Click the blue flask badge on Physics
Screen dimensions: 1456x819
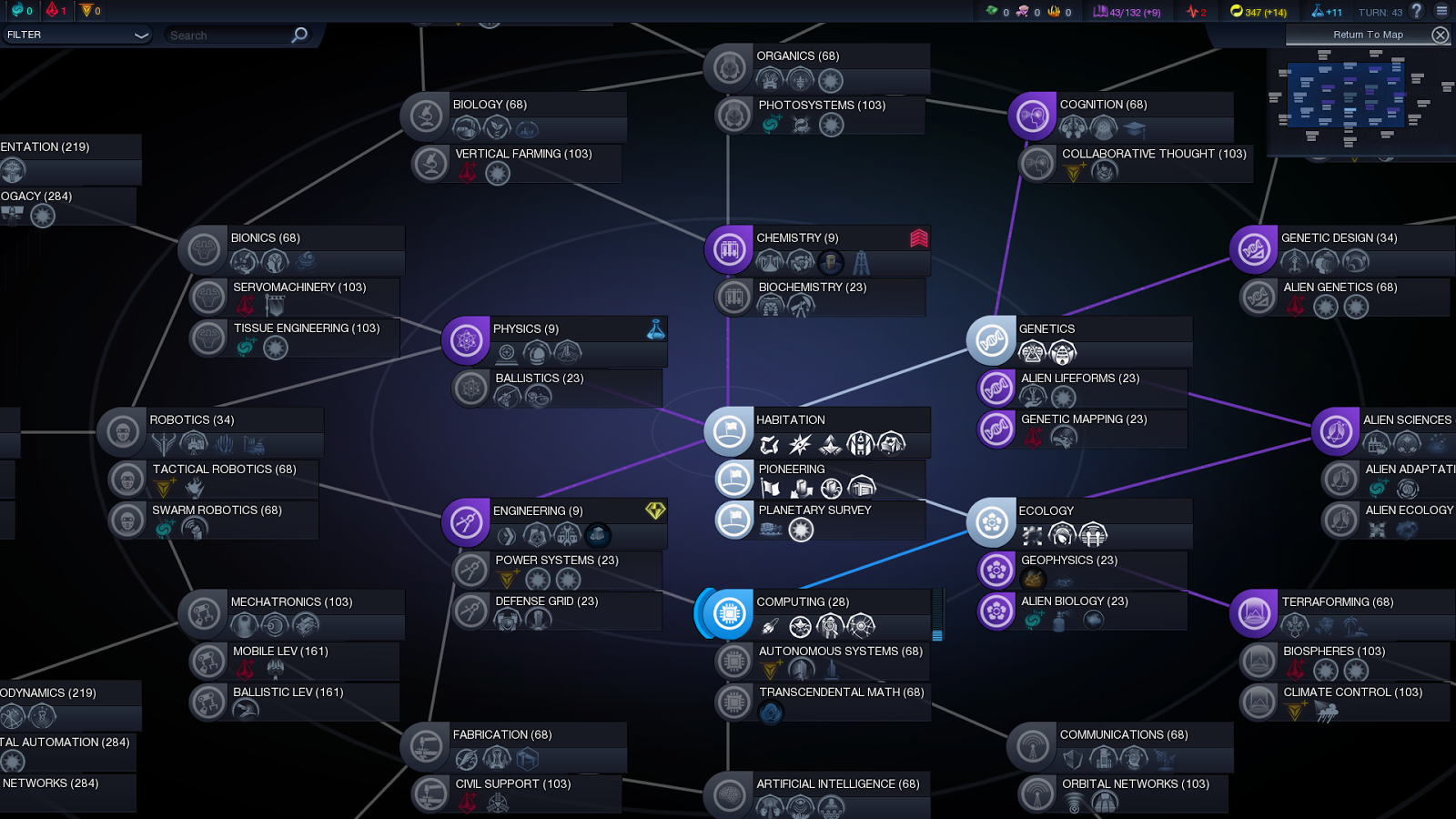coord(655,329)
